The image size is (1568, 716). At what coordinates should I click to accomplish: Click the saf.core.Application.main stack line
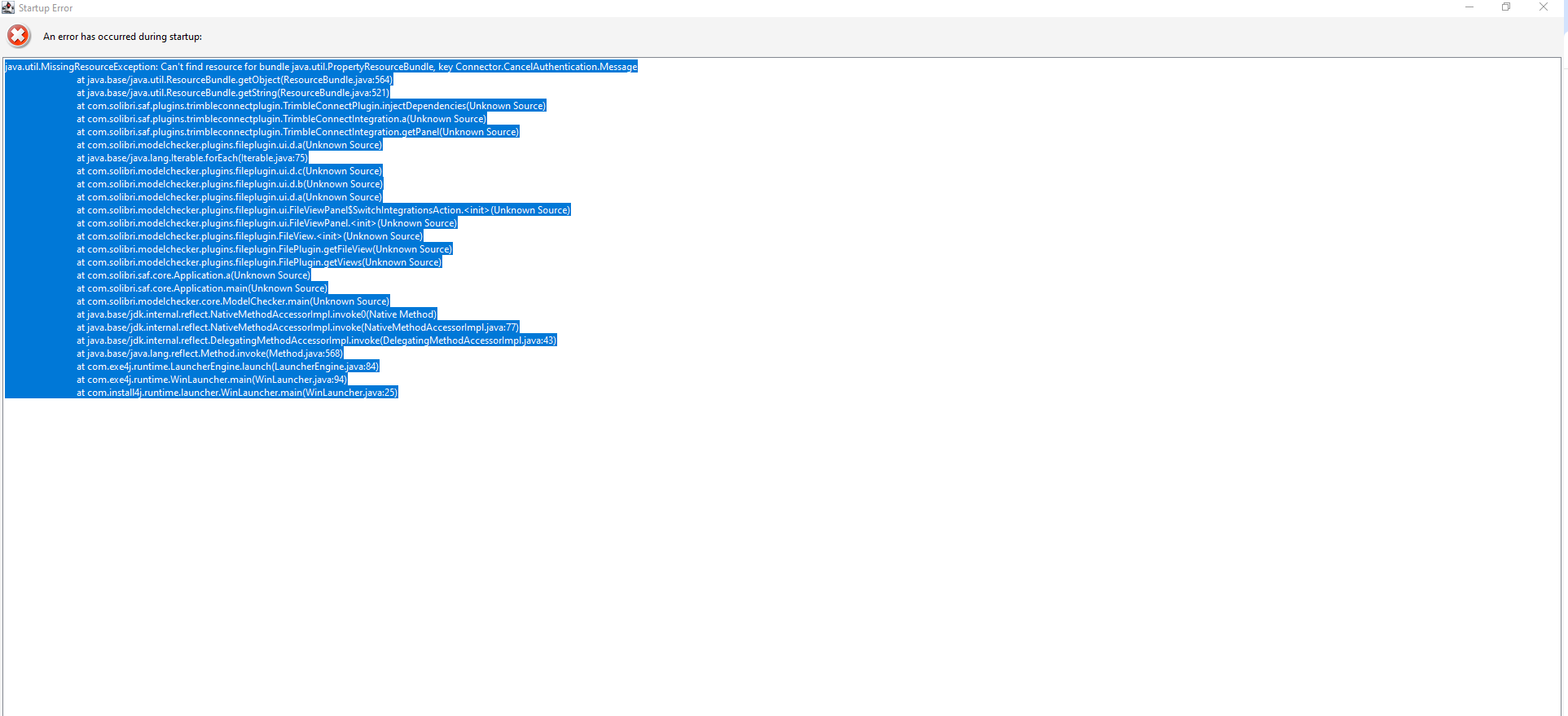[x=202, y=288]
